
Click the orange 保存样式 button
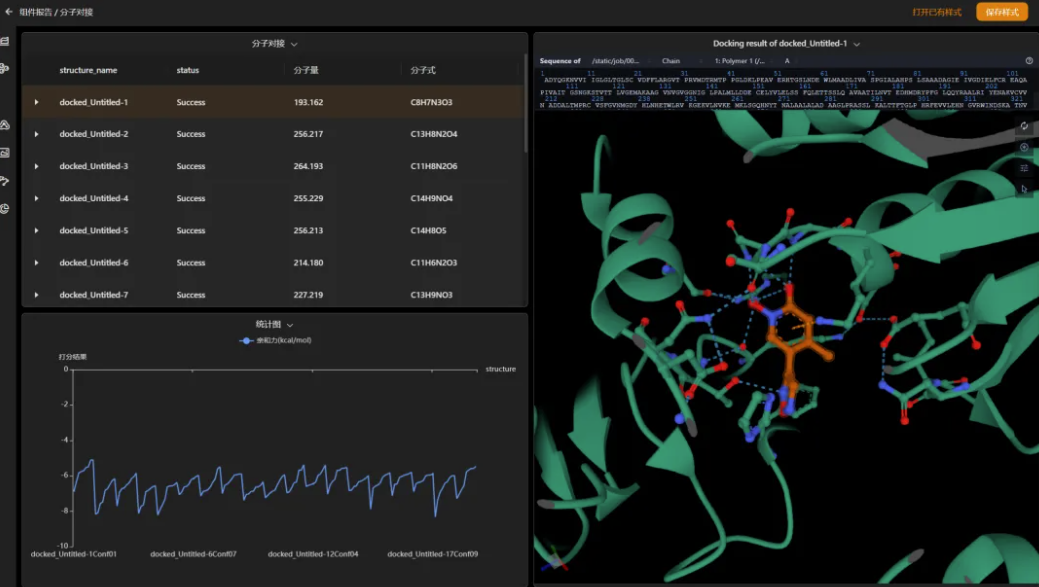(x=1001, y=12)
